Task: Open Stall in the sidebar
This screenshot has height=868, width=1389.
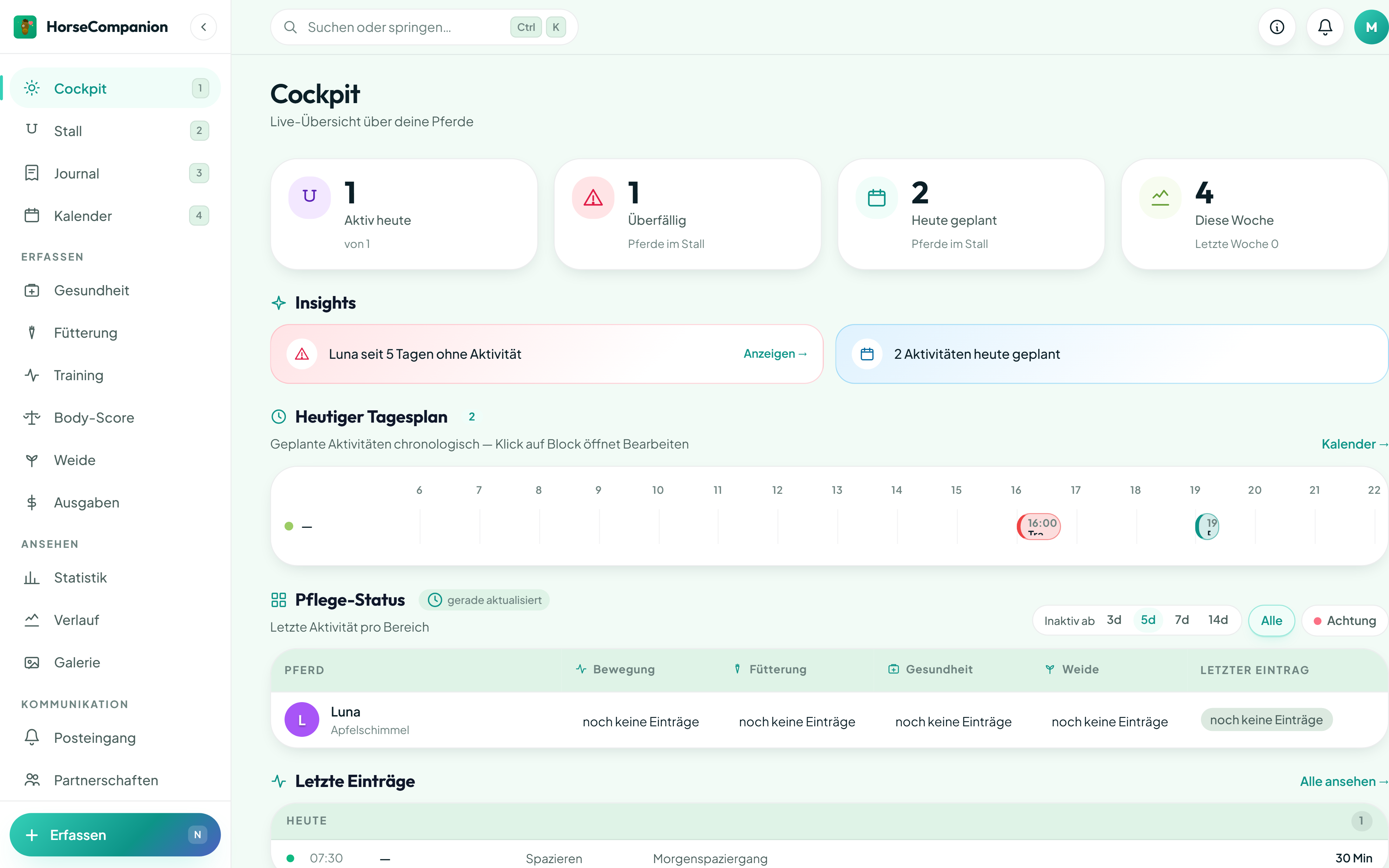Action: click(x=115, y=131)
